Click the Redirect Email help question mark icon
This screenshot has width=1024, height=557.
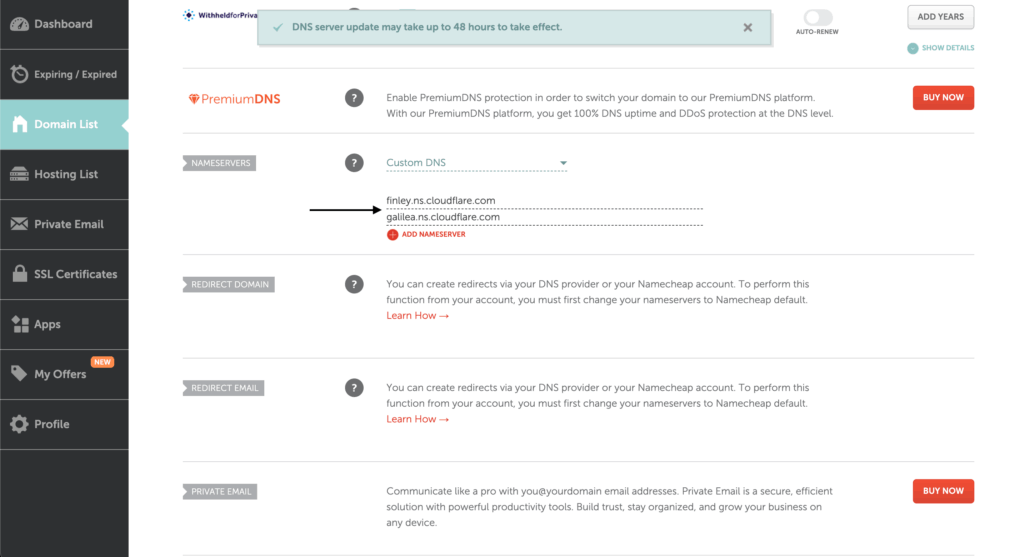(354, 387)
